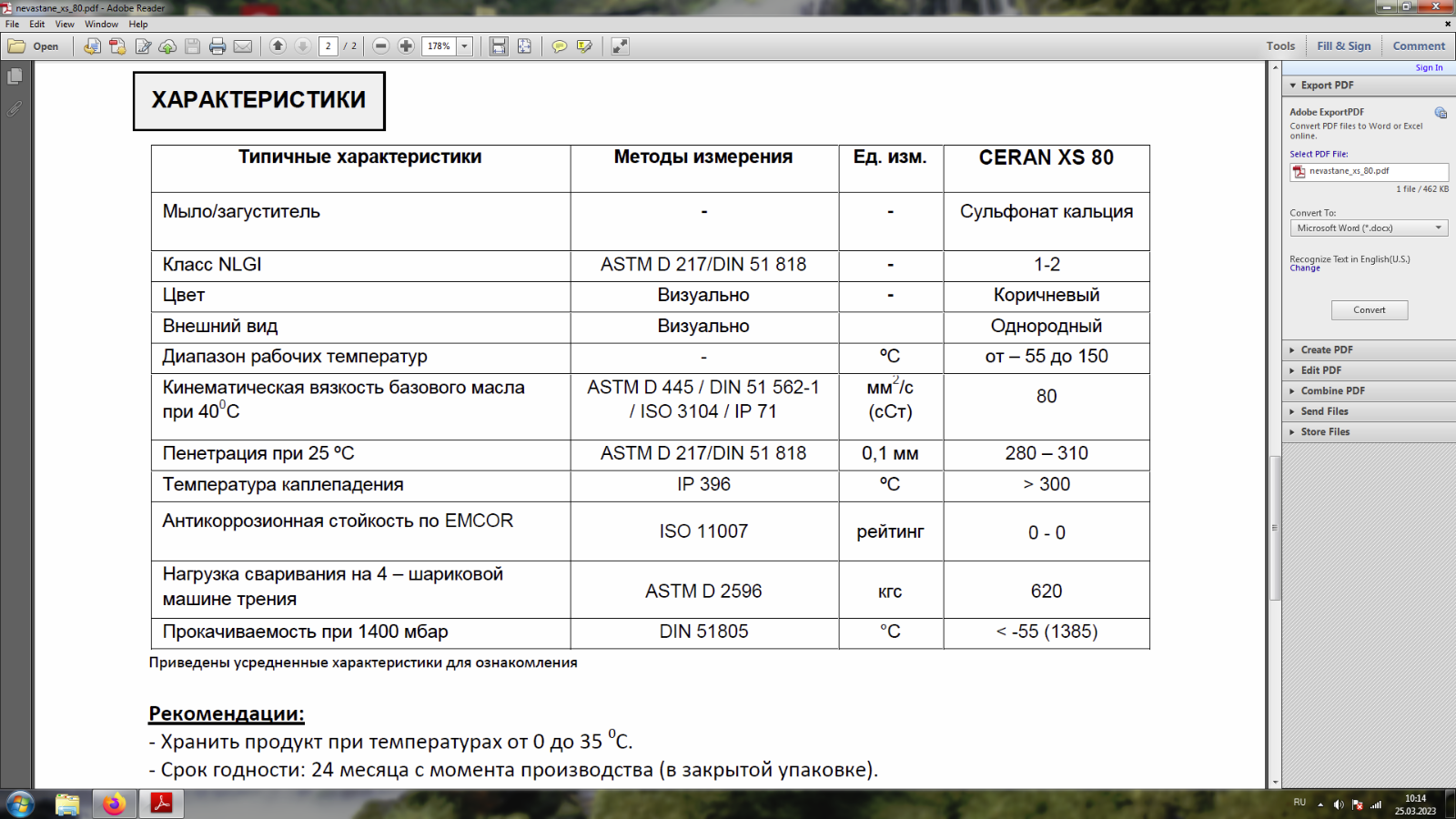The height and width of the screenshot is (819, 1456).
Task: Click the 'ISO 11007' cell
Action: point(703,531)
